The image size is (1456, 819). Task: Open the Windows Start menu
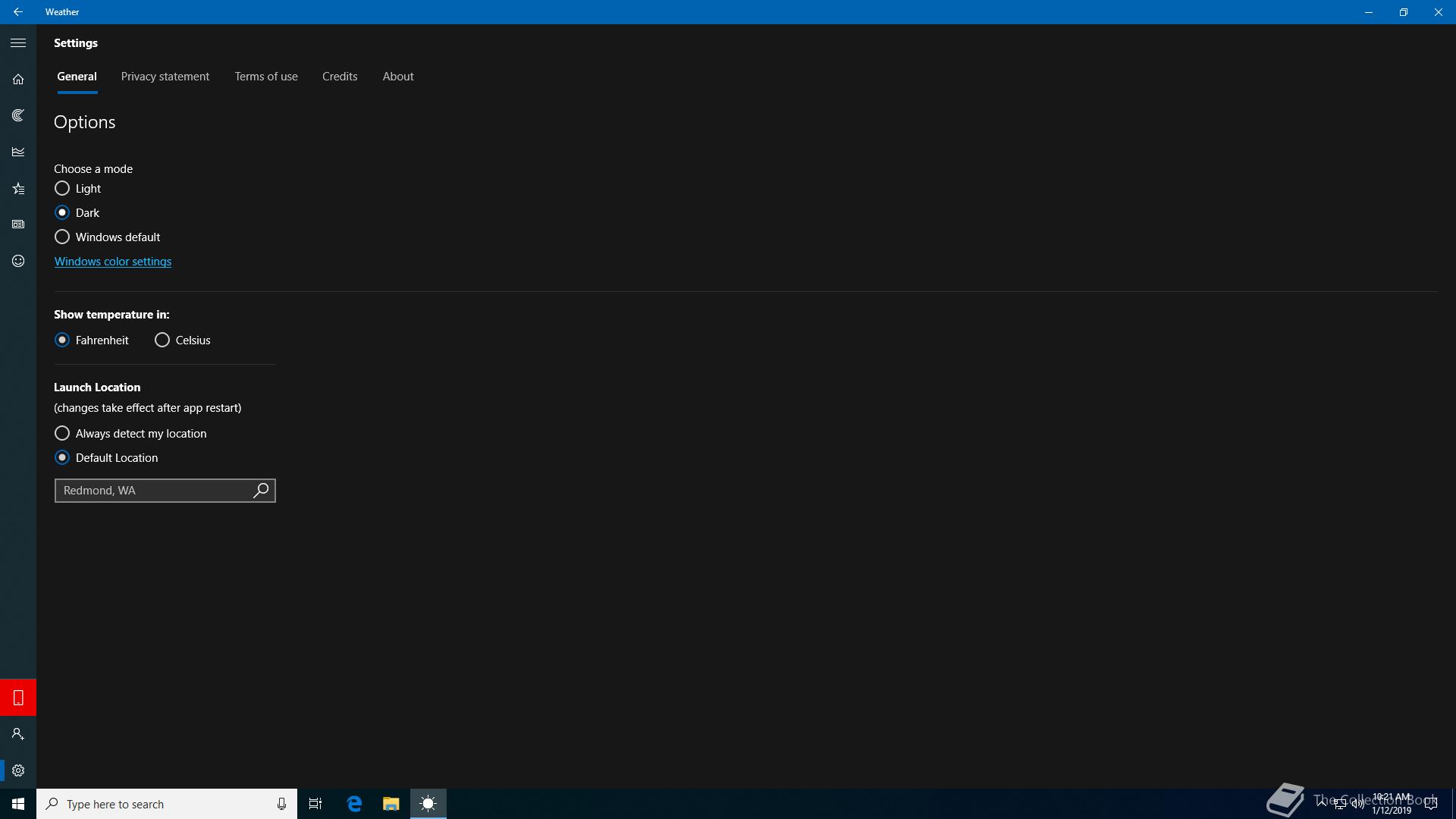(18, 804)
